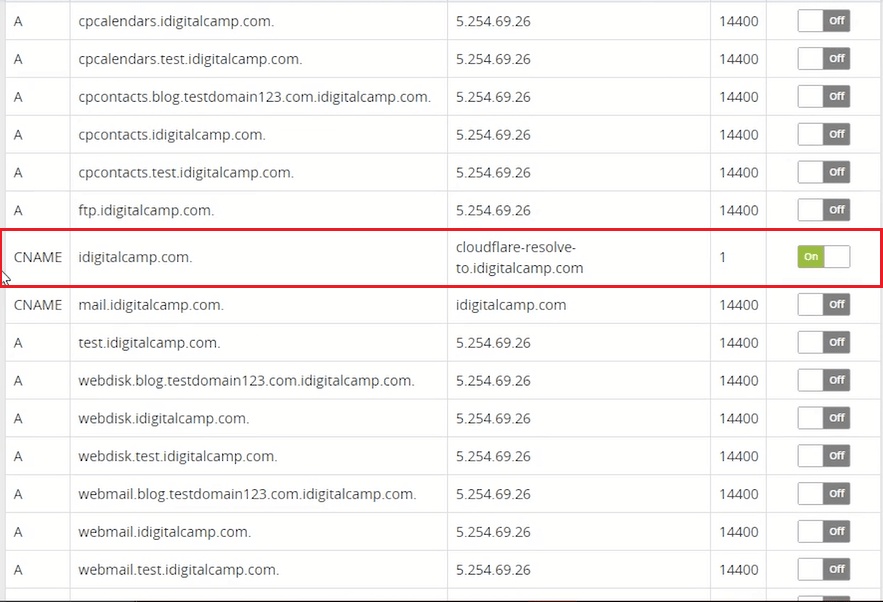Viewport: 883px width, 602px height.
Task: Select the name cpcontacts.blog.testdomain123.com.idigitalcamp.com.
Action: 255,97
